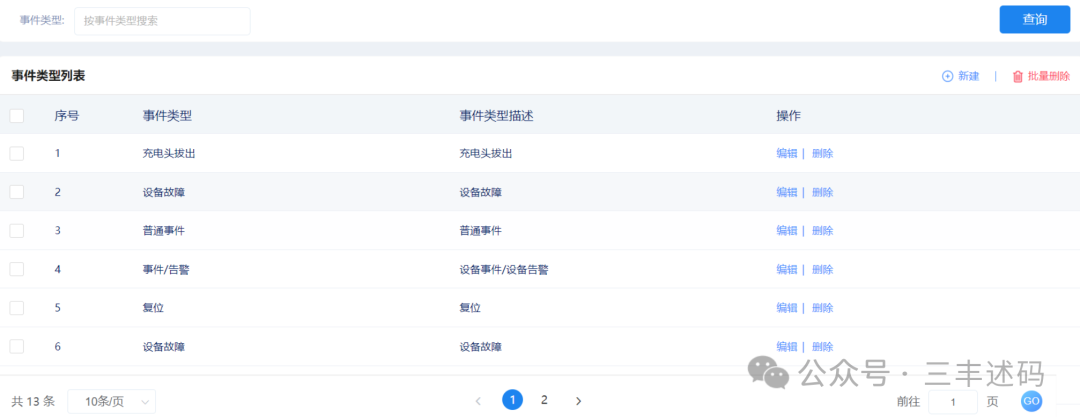Click the 事件类型列表 title
The image size is (1080, 417).
click(48, 77)
